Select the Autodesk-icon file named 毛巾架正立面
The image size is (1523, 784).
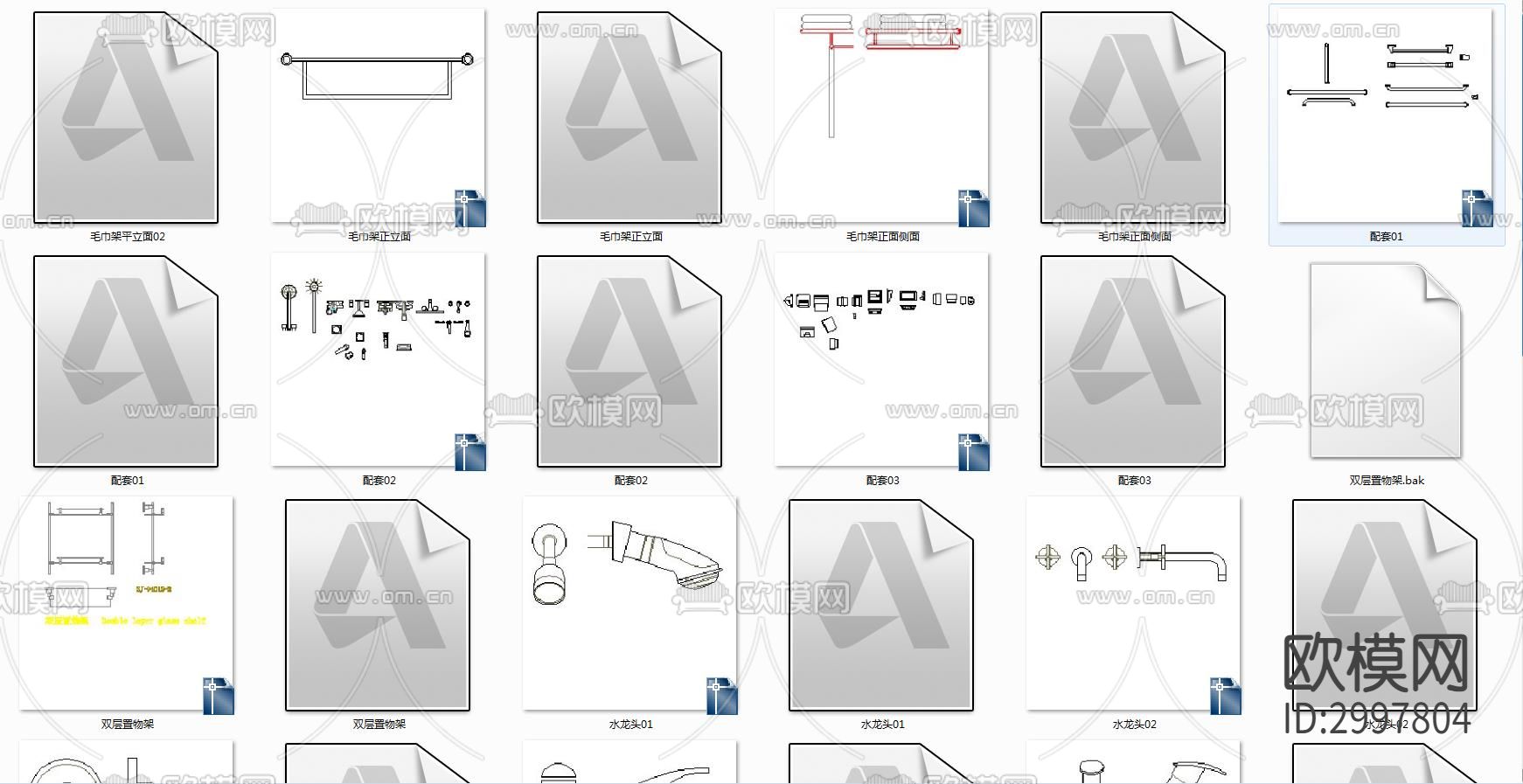pyautogui.click(x=629, y=117)
